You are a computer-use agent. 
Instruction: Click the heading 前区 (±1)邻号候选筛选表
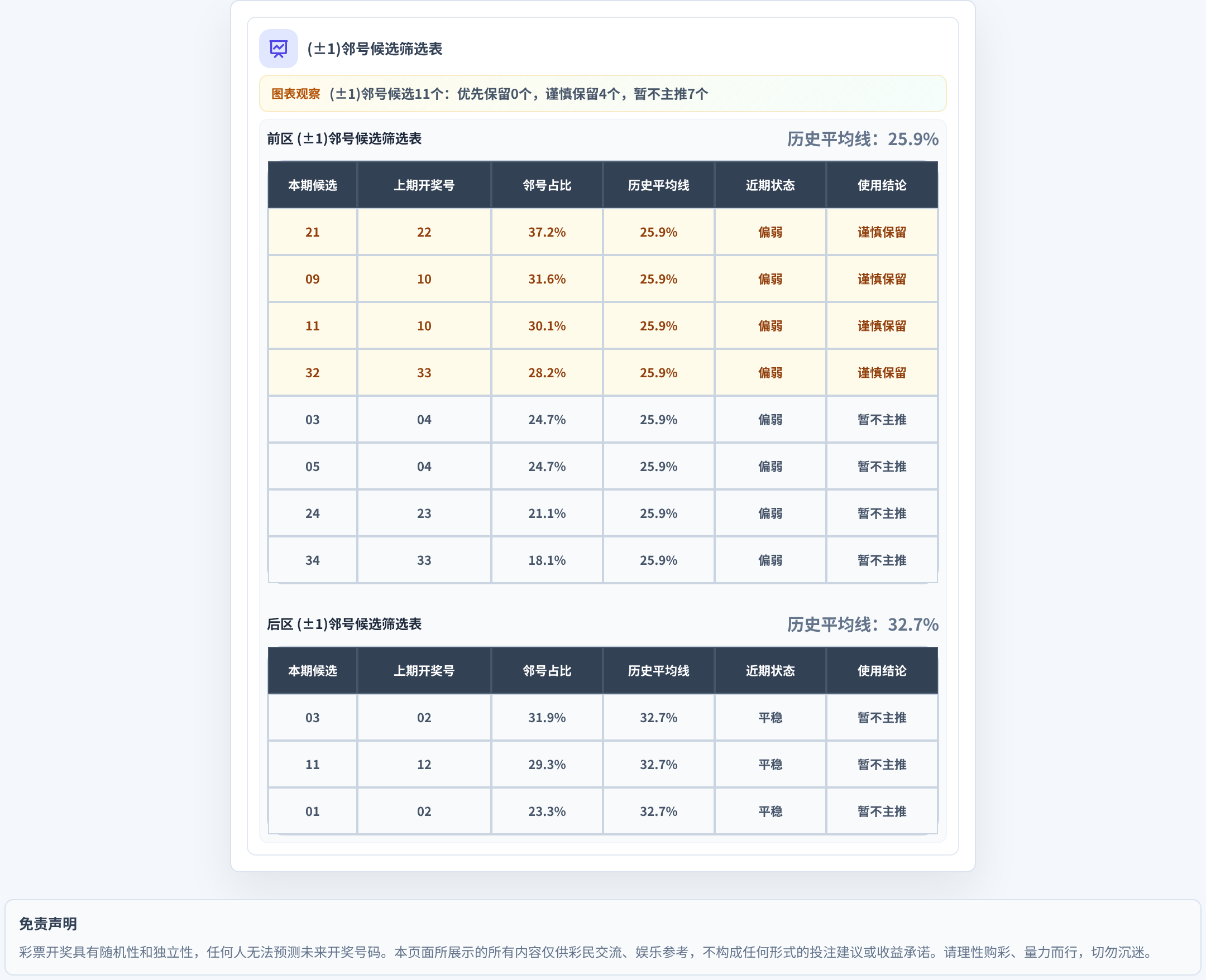(344, 139)
